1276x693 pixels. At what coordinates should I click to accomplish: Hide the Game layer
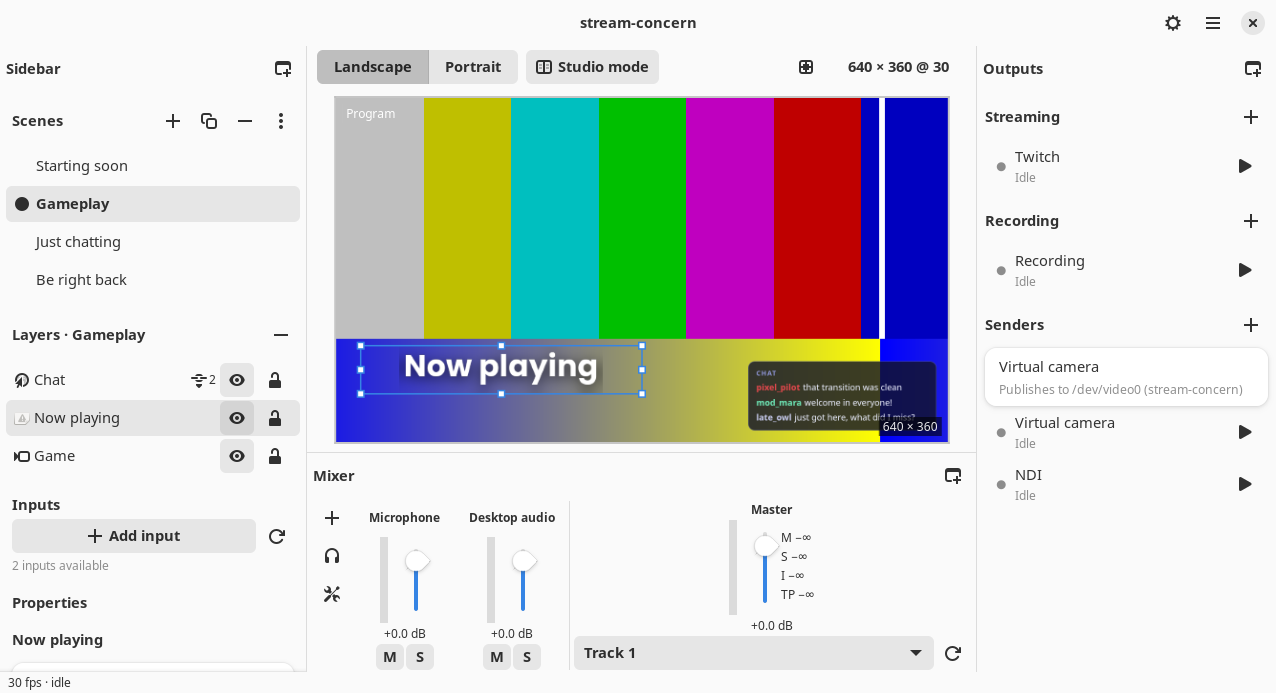click(237, 456)
